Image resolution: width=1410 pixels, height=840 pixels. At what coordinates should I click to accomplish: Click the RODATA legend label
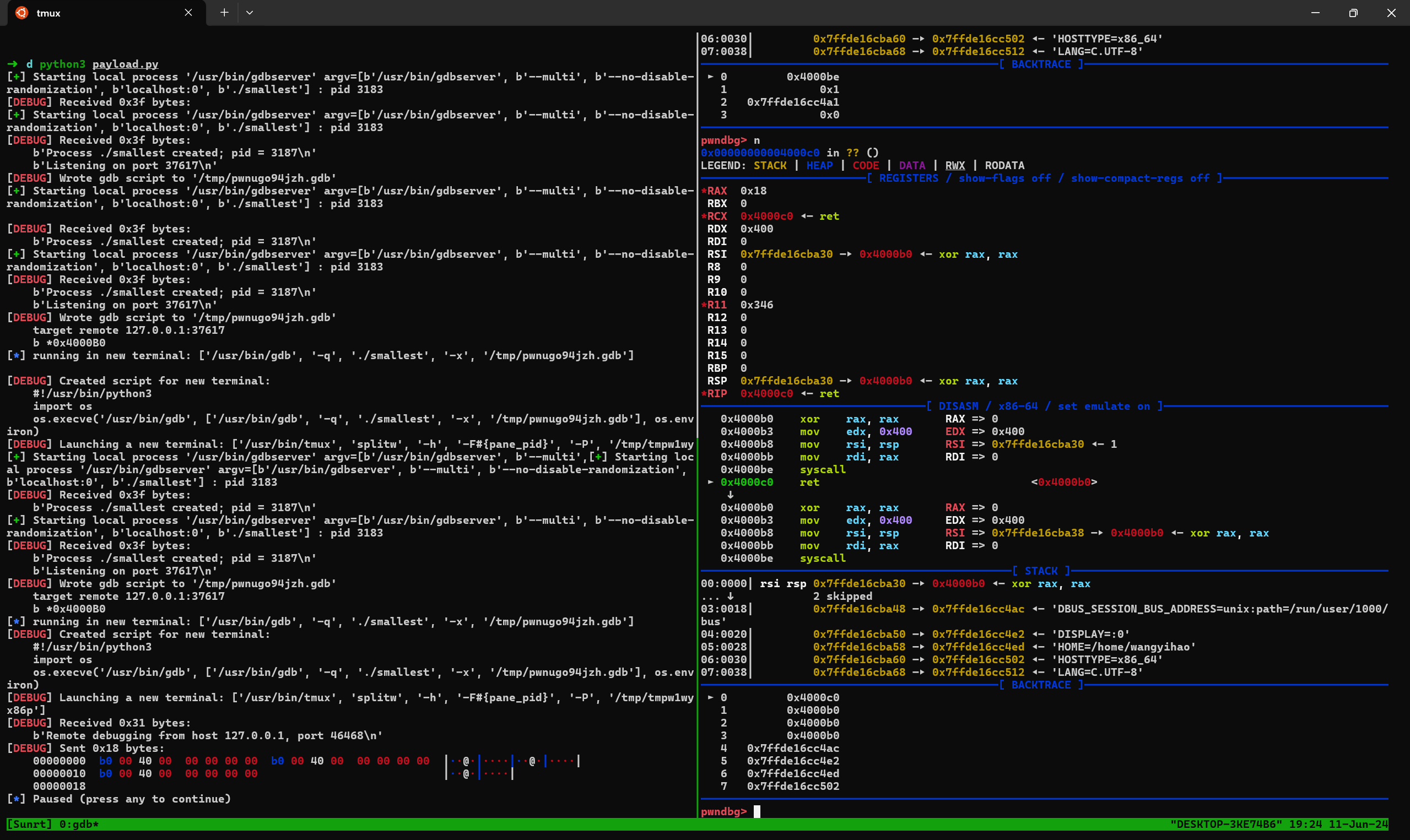coord(1004,165)
